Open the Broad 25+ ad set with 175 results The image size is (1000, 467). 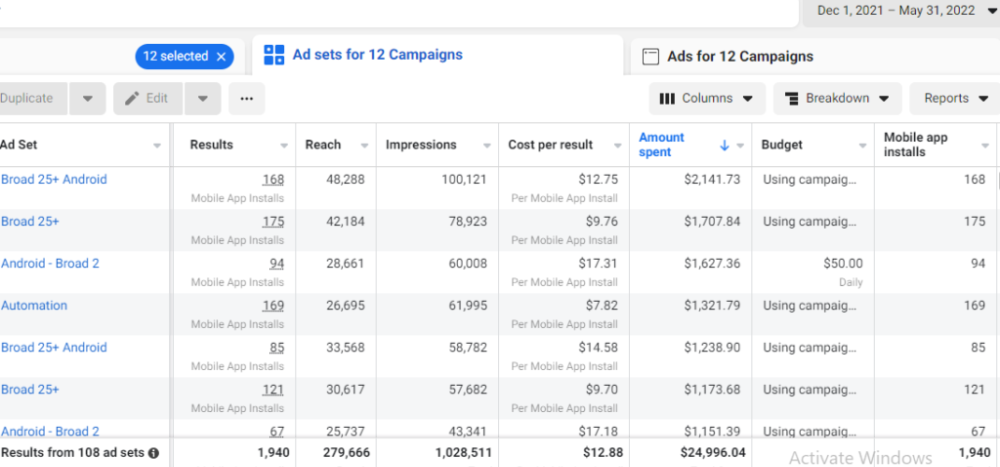tap(30, 221)
